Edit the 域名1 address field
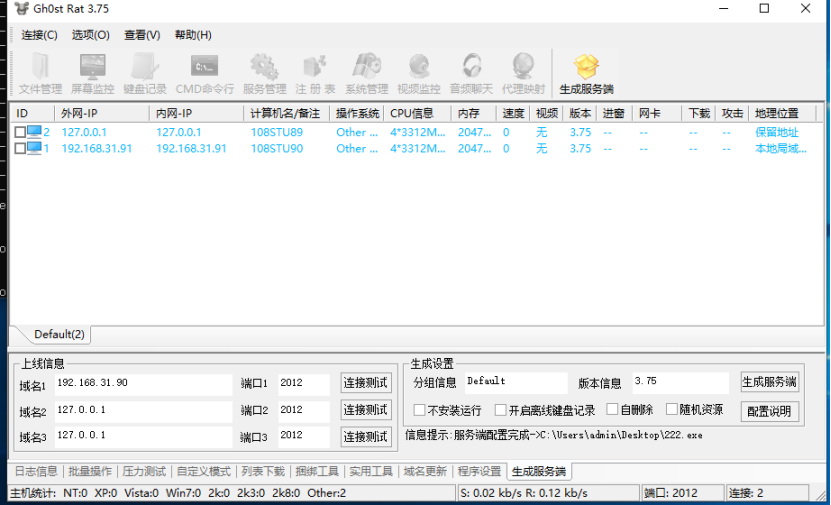Image resolution: width=831 pixels, height=505 pixels. pyautogui.click(x=143, y=384)
